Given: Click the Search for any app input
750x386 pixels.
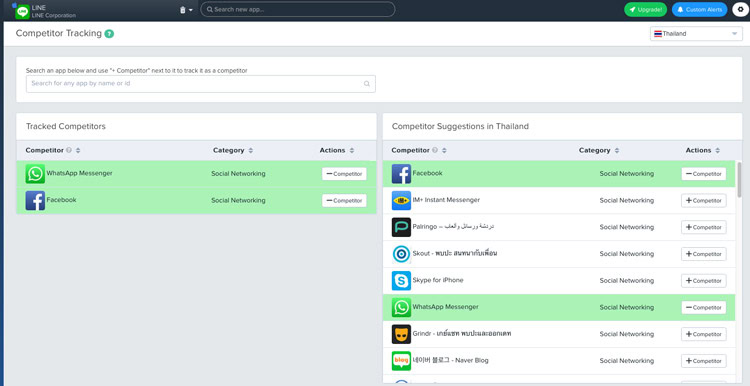Looking at the screenshot, I should tap(200, 84).
